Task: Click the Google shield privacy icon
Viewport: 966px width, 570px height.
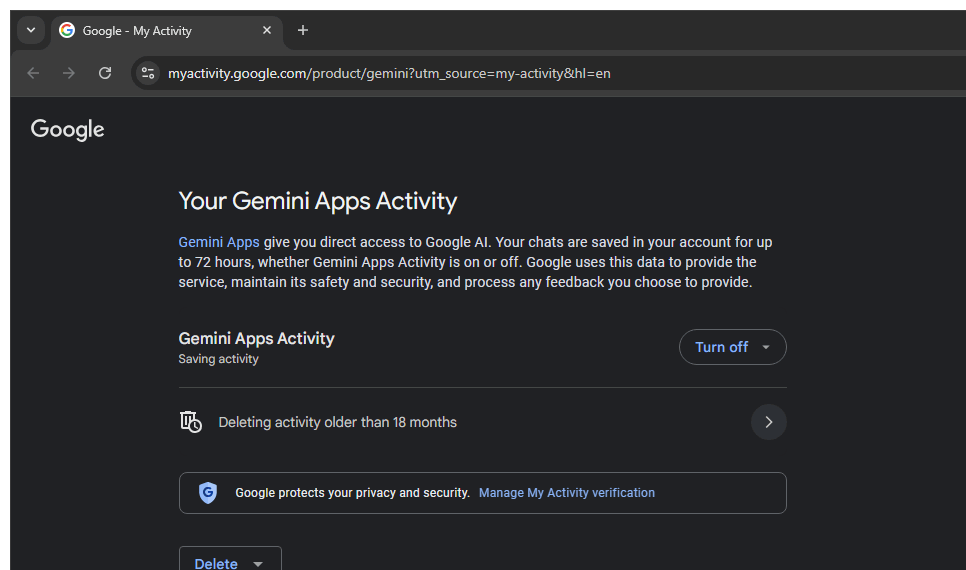Action: coord(208,493)
